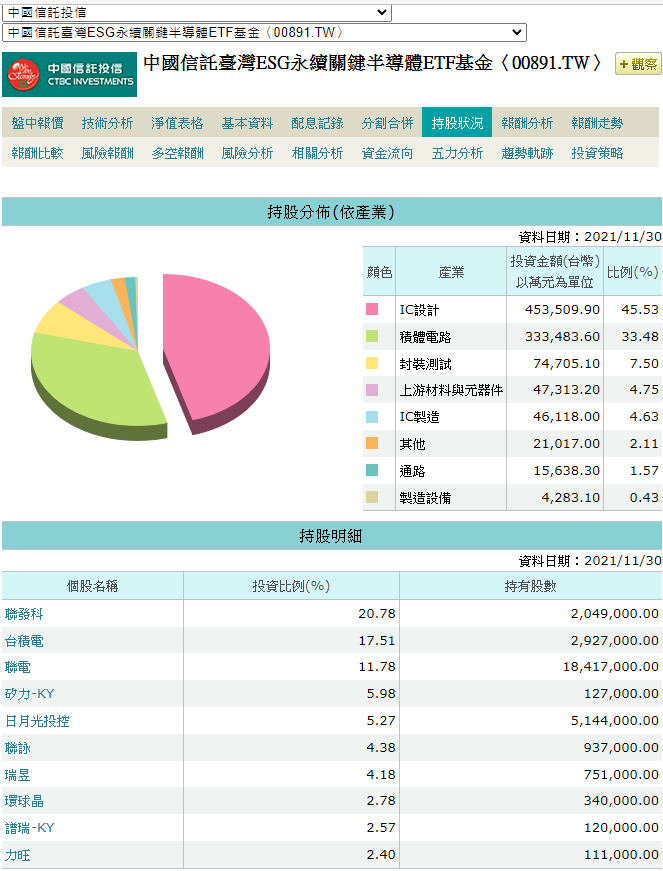Open the 相關分析 tab
Screen dimensions: 663x871
click(x=317, y=153)
